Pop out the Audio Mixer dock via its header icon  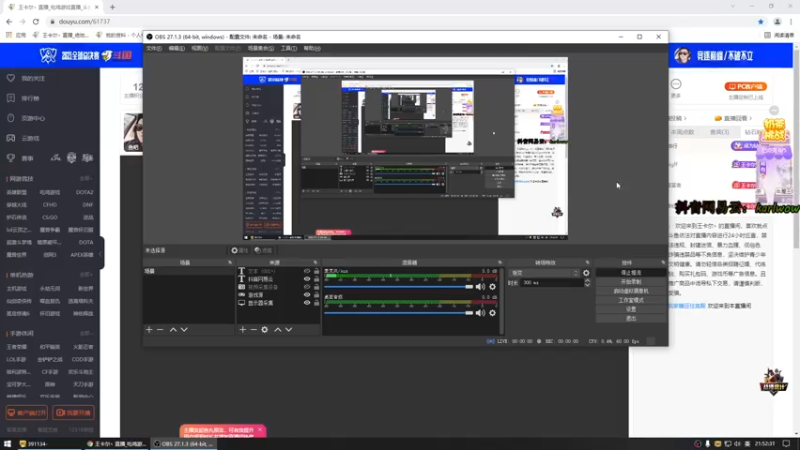[x=499, y=262]
